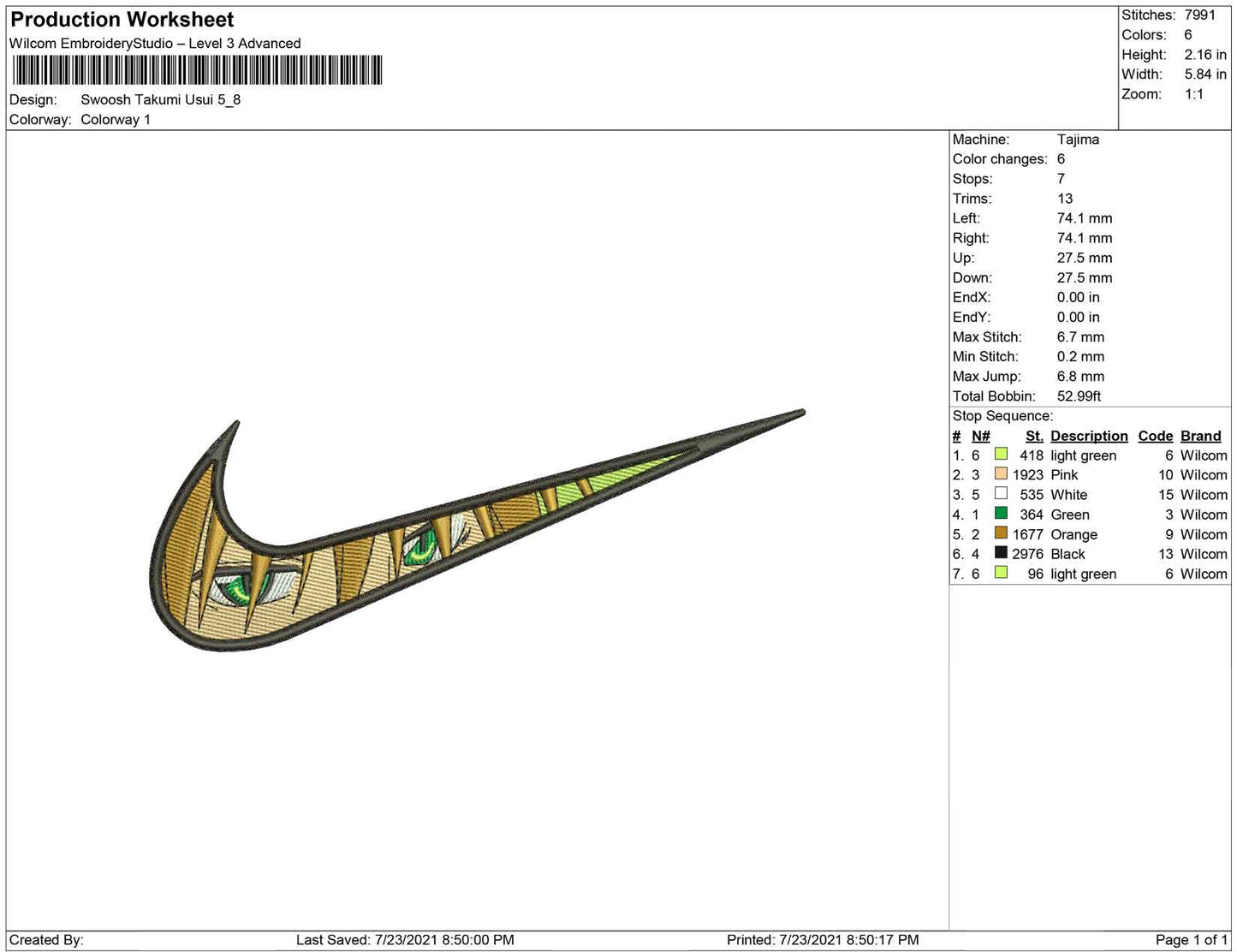This screenshot has width=1237, height=952.
Task: Select the Last Saved timestamp 8:50:00 PM
Action: 478,940
